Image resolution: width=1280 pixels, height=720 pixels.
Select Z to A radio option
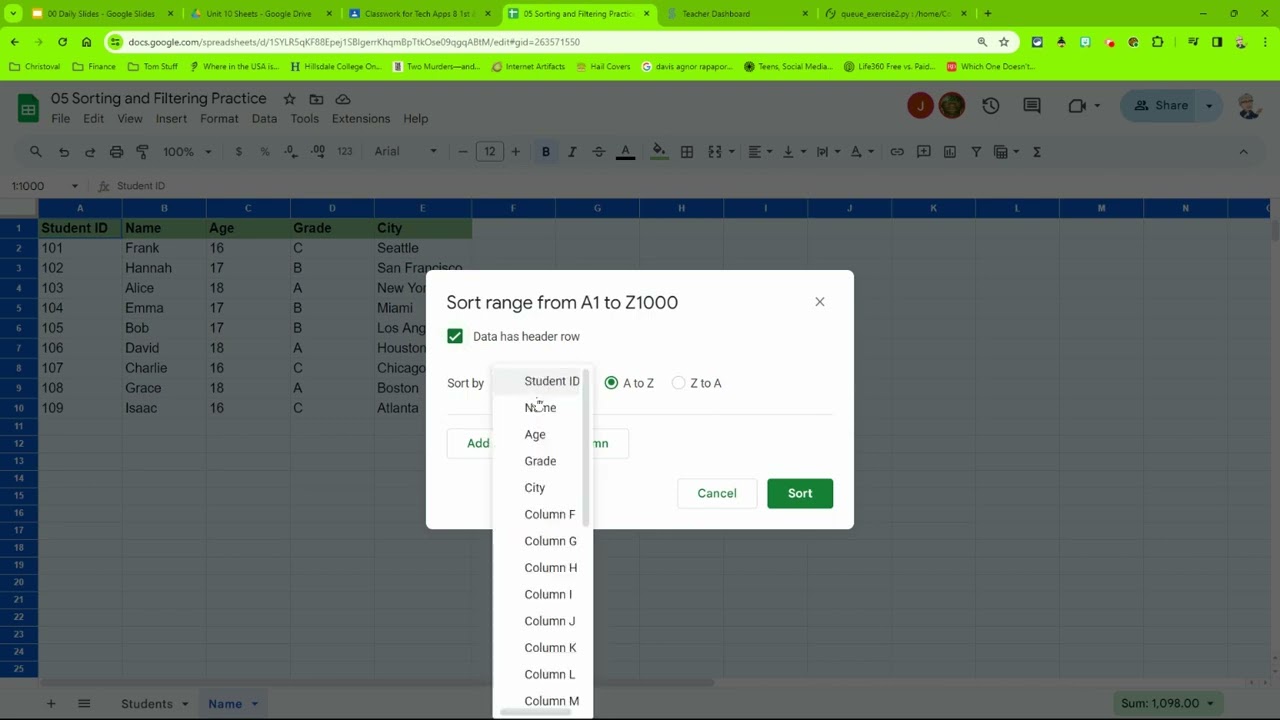point(679,383)
